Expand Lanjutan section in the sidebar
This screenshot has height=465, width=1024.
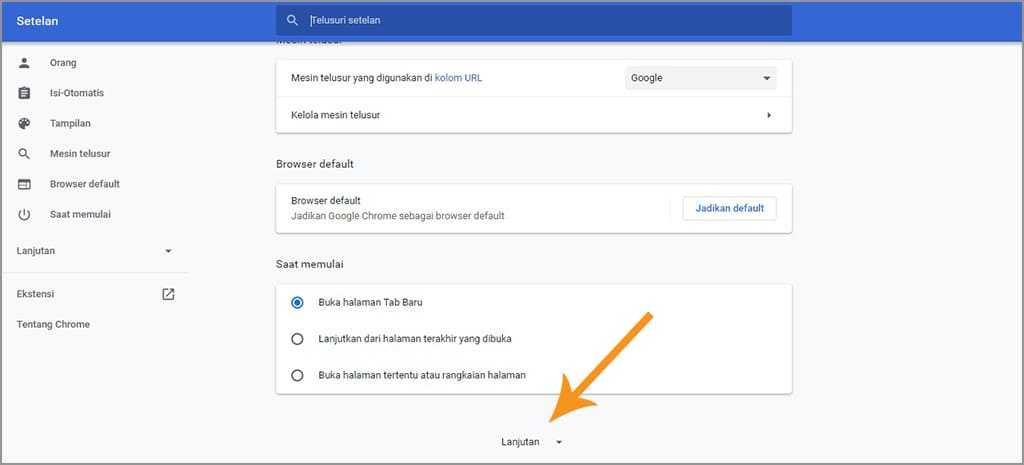click(x=95, y=250)
